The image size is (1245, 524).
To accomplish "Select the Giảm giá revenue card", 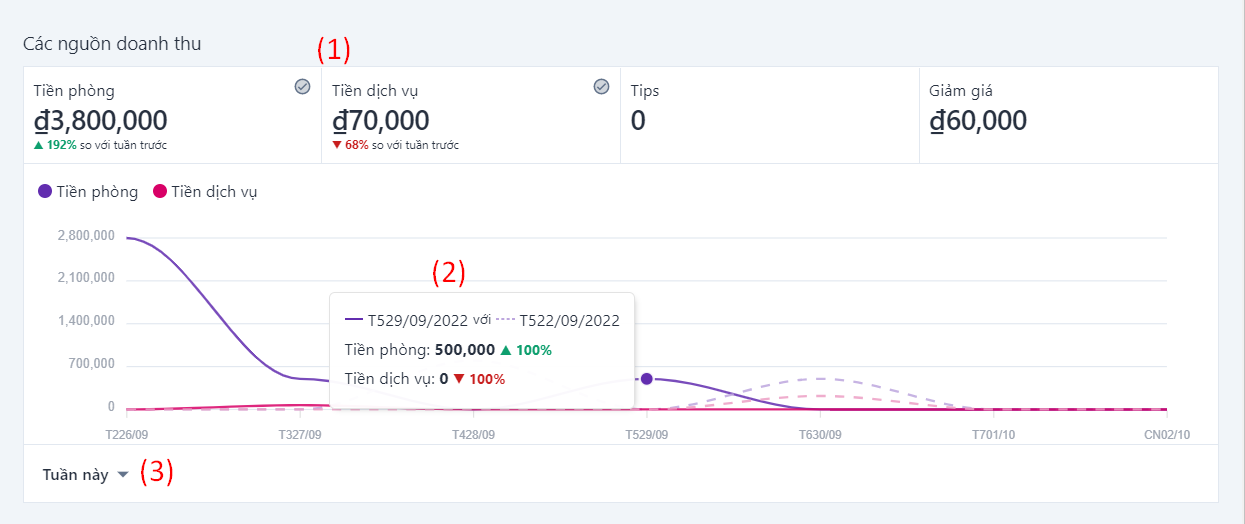I will click(1068, 115).
